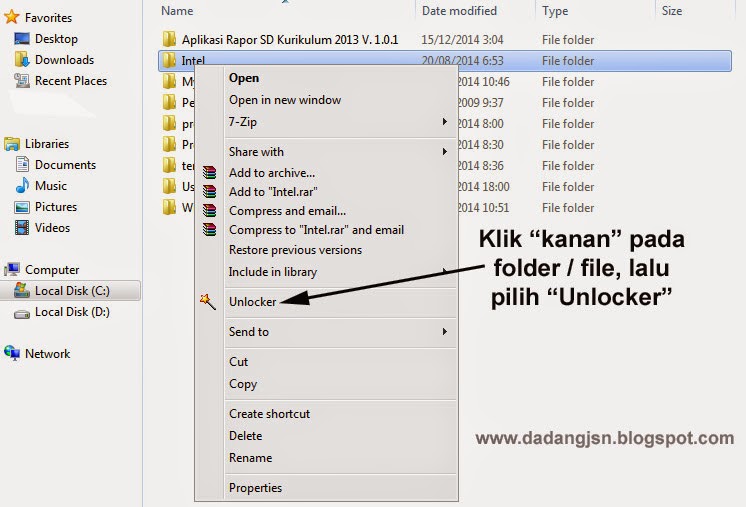Select Local Disk (D:) in sidebar
746x507 pixels.
click(72, 312)
